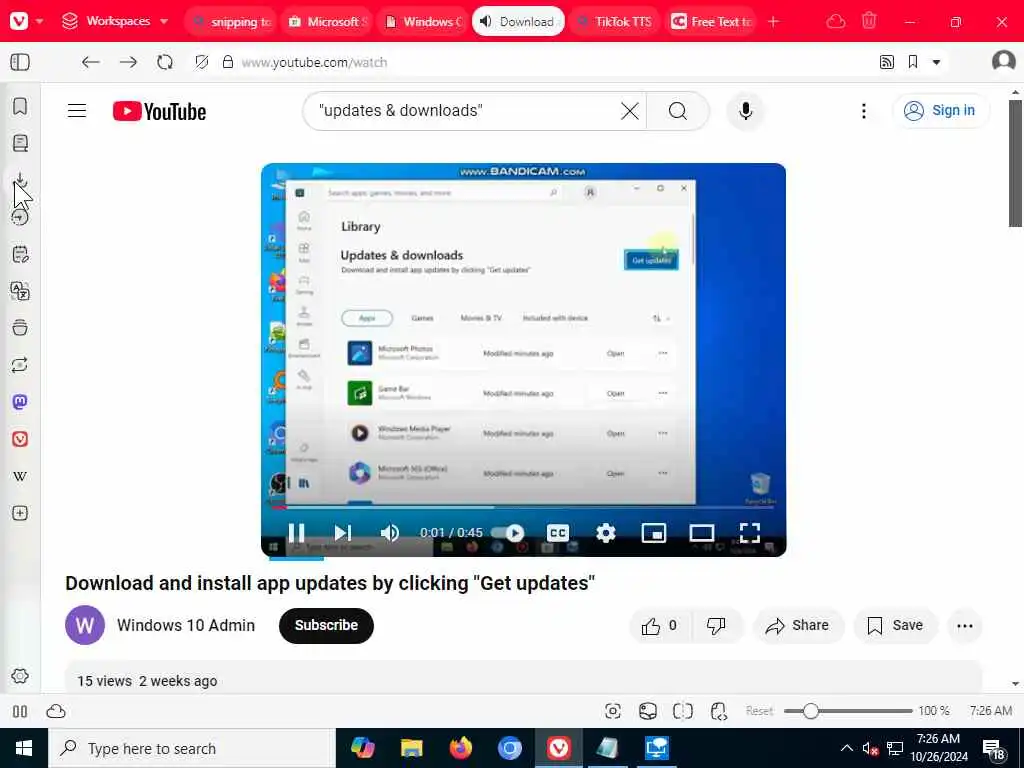The image size is (1024, 768).
Task: Switch to the Windows tab
Action: [424, 22]
